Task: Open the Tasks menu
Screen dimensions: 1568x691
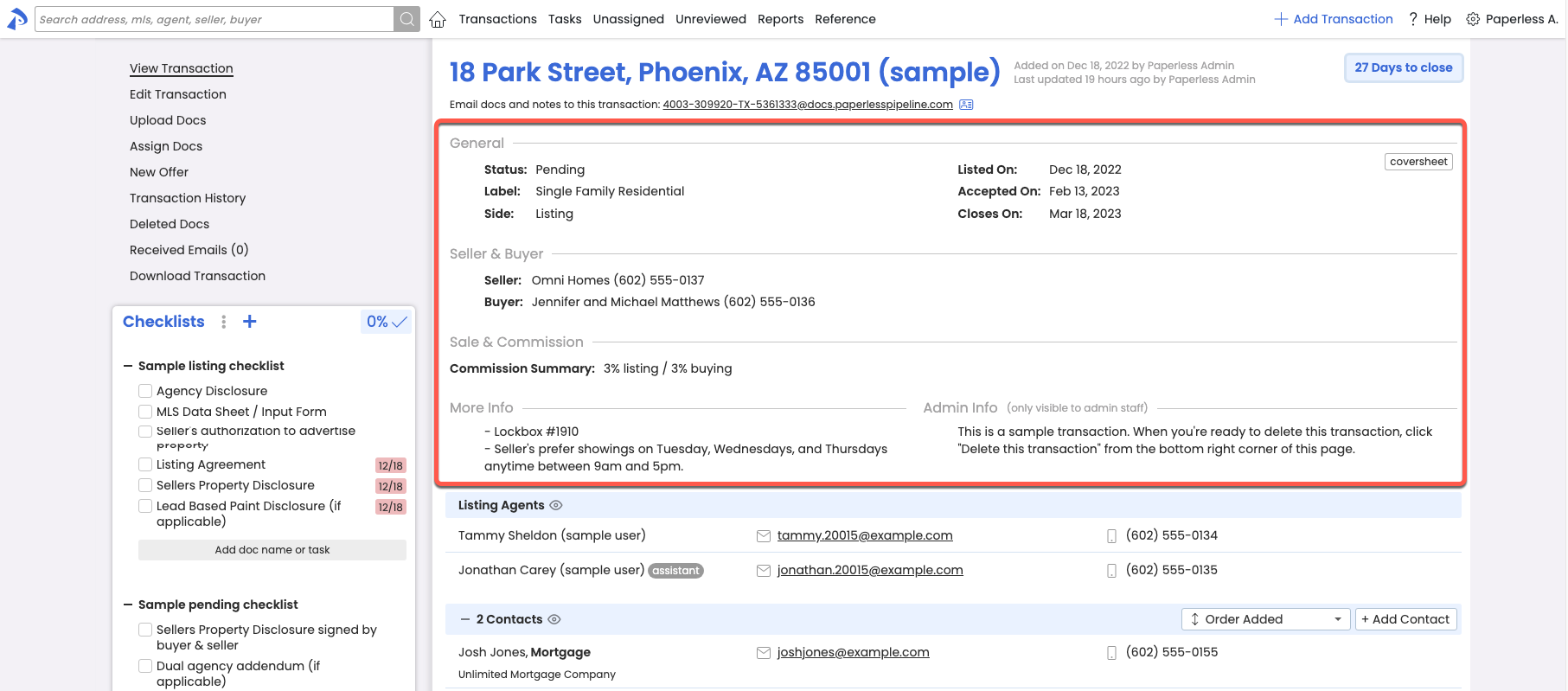Action: tap(565, 19)
